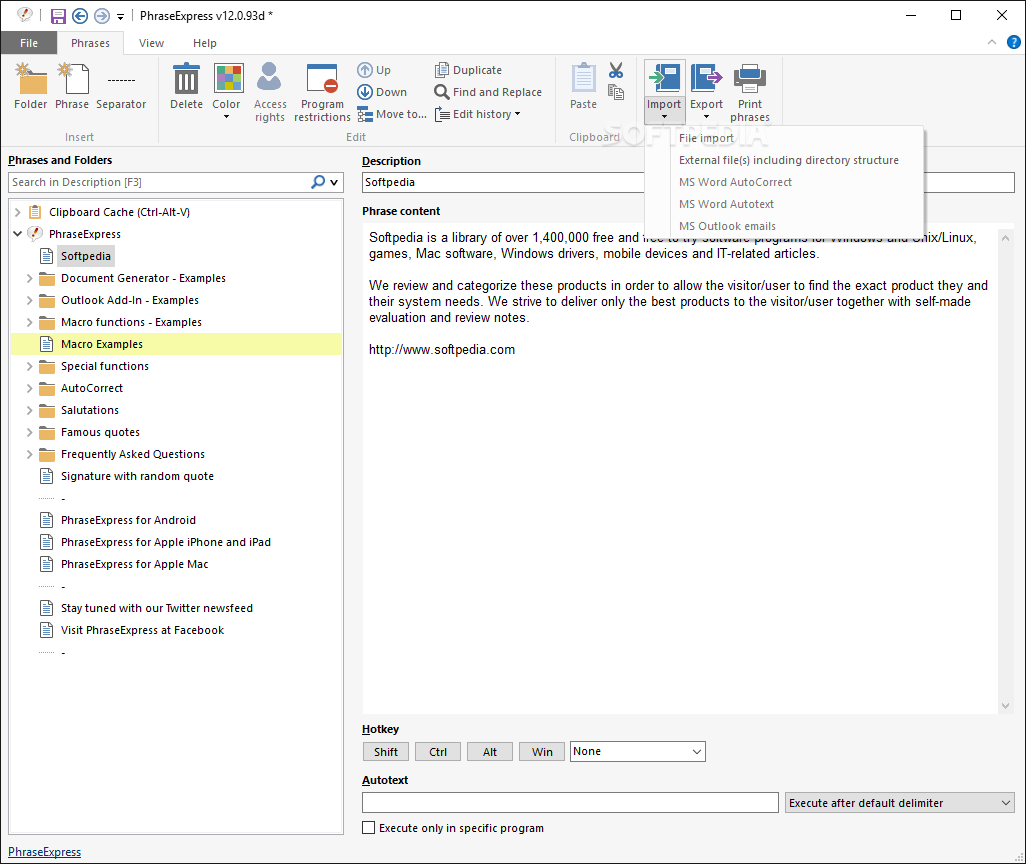The height and width of the screenshot is (864, 1026).
Task: Collapse the PhraseExpress root node
Action: (18, 234)
